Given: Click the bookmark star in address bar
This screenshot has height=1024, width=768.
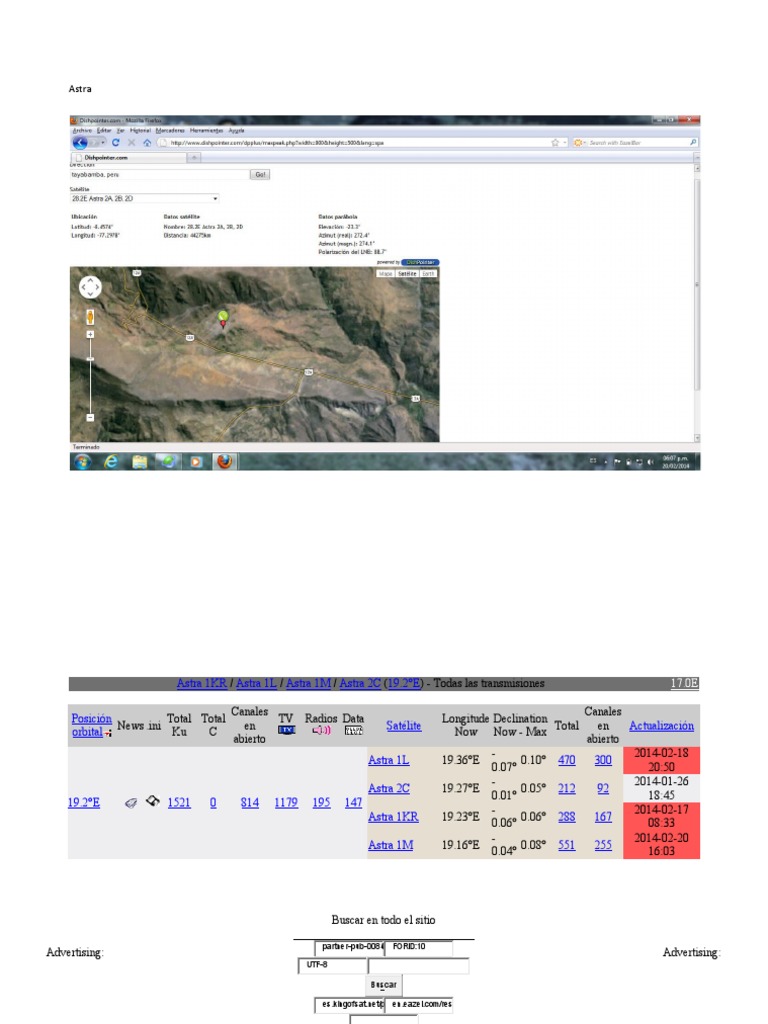Looking at the screenshot, I should (x=555, y=142).
